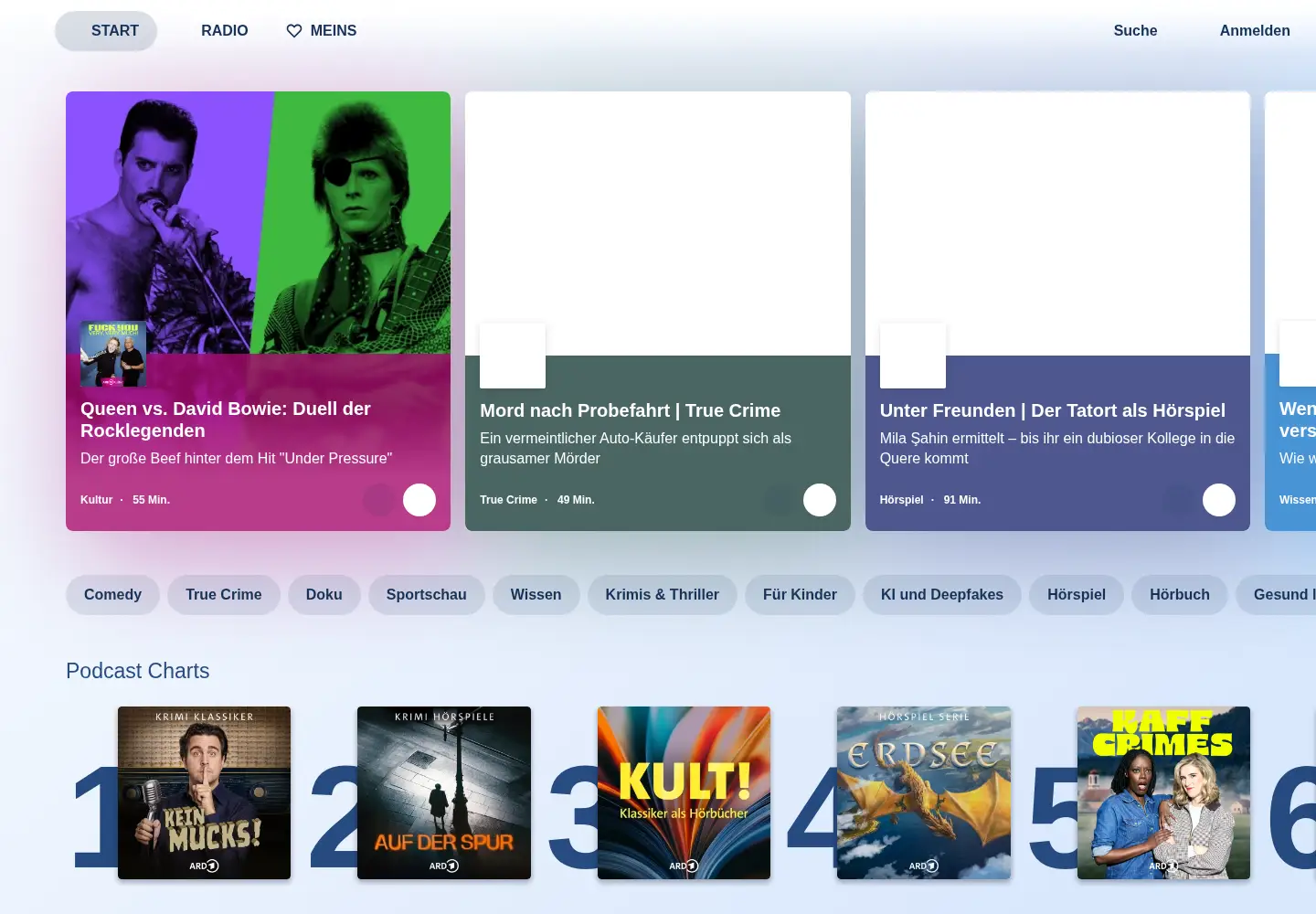
Task: Select the Hörspiel category chip
Action: point(1077,595)
